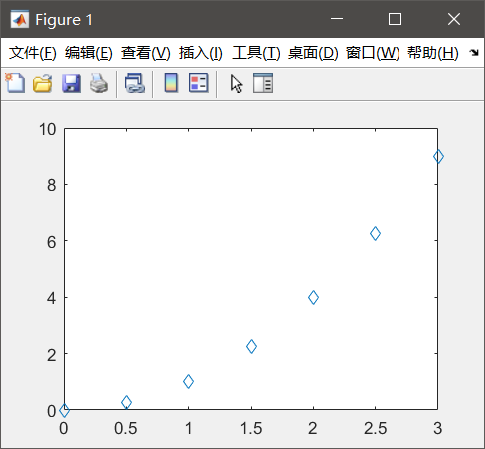Image resolution: width=485 pixels, height=449 pixels.
Task: Minimize the Figure 1 window
Action: [337, 19]
